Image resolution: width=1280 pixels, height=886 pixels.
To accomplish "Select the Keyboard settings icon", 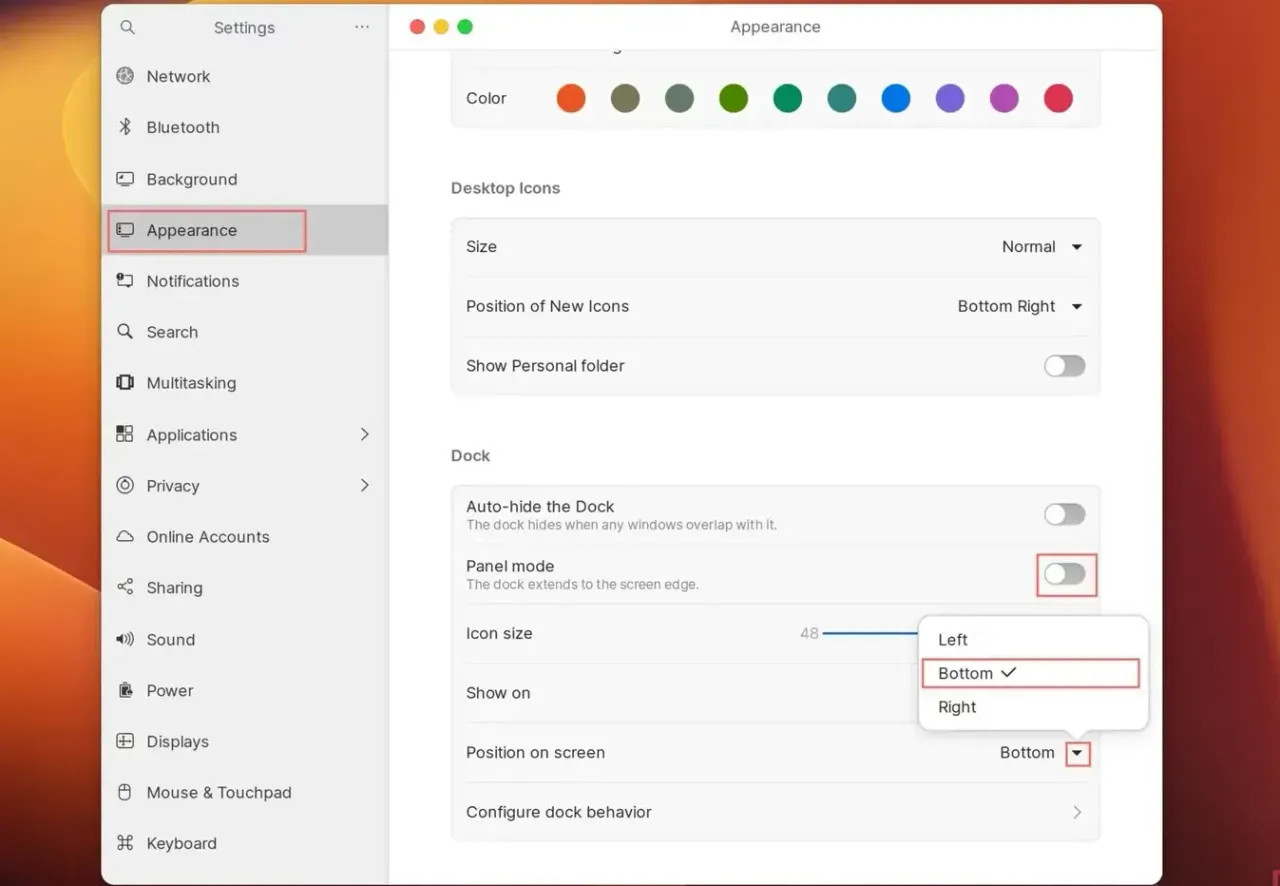I will (124, 843).
